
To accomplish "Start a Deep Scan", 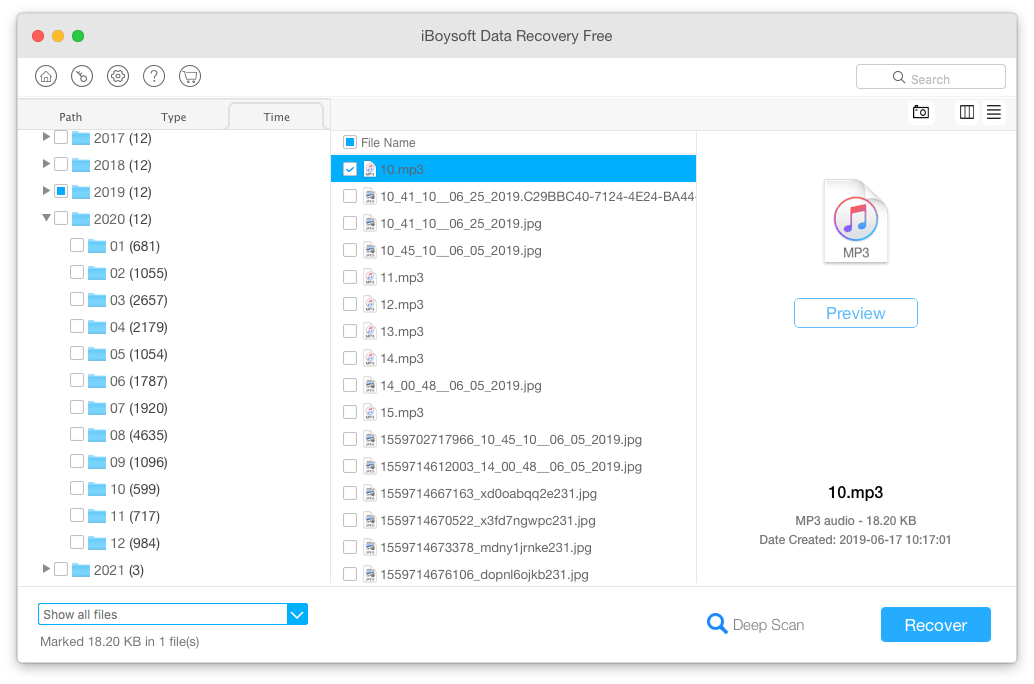I will [x=755, y=625].
